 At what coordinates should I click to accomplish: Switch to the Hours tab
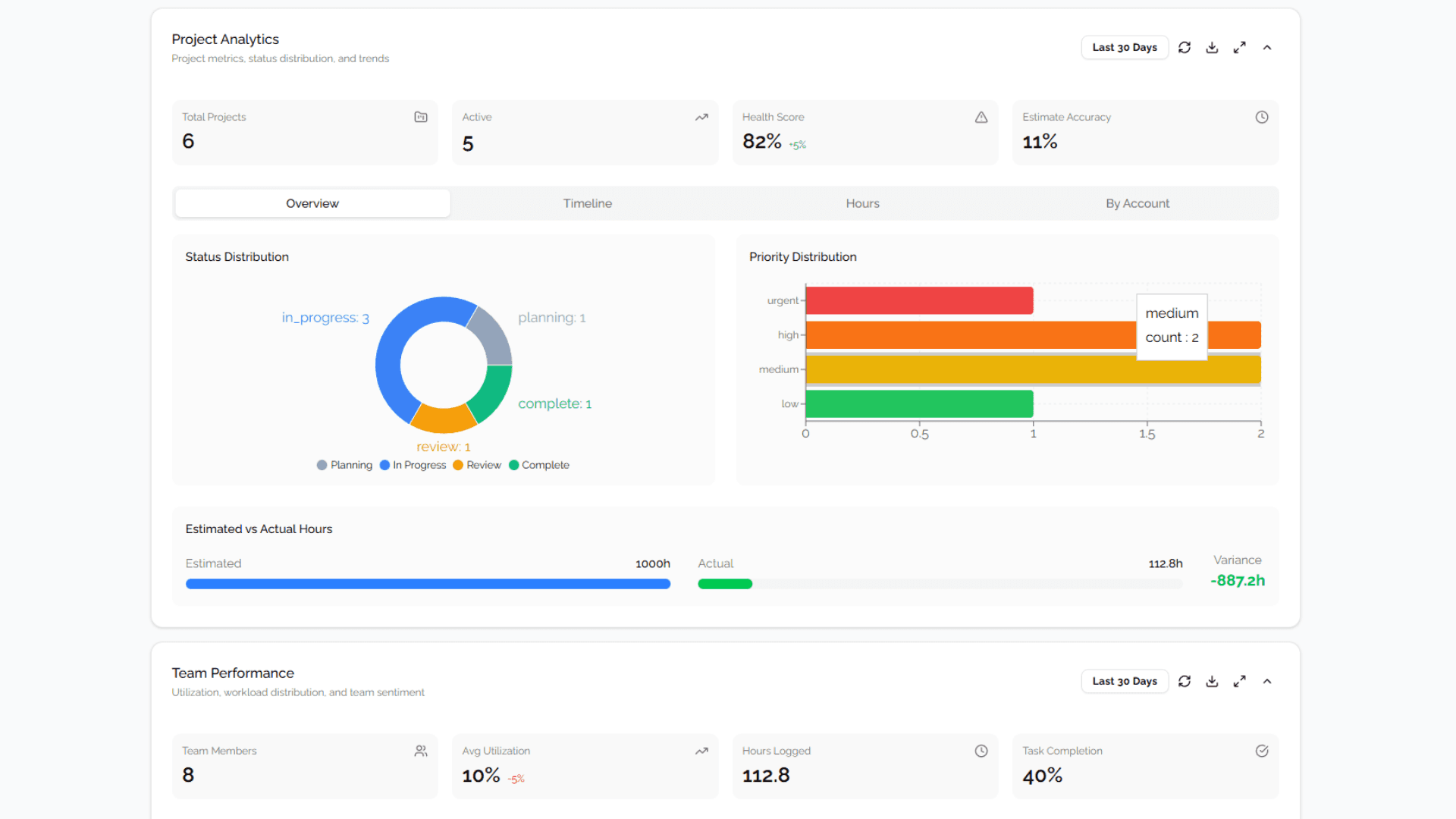pyautogui.click(x=863, y=203)
